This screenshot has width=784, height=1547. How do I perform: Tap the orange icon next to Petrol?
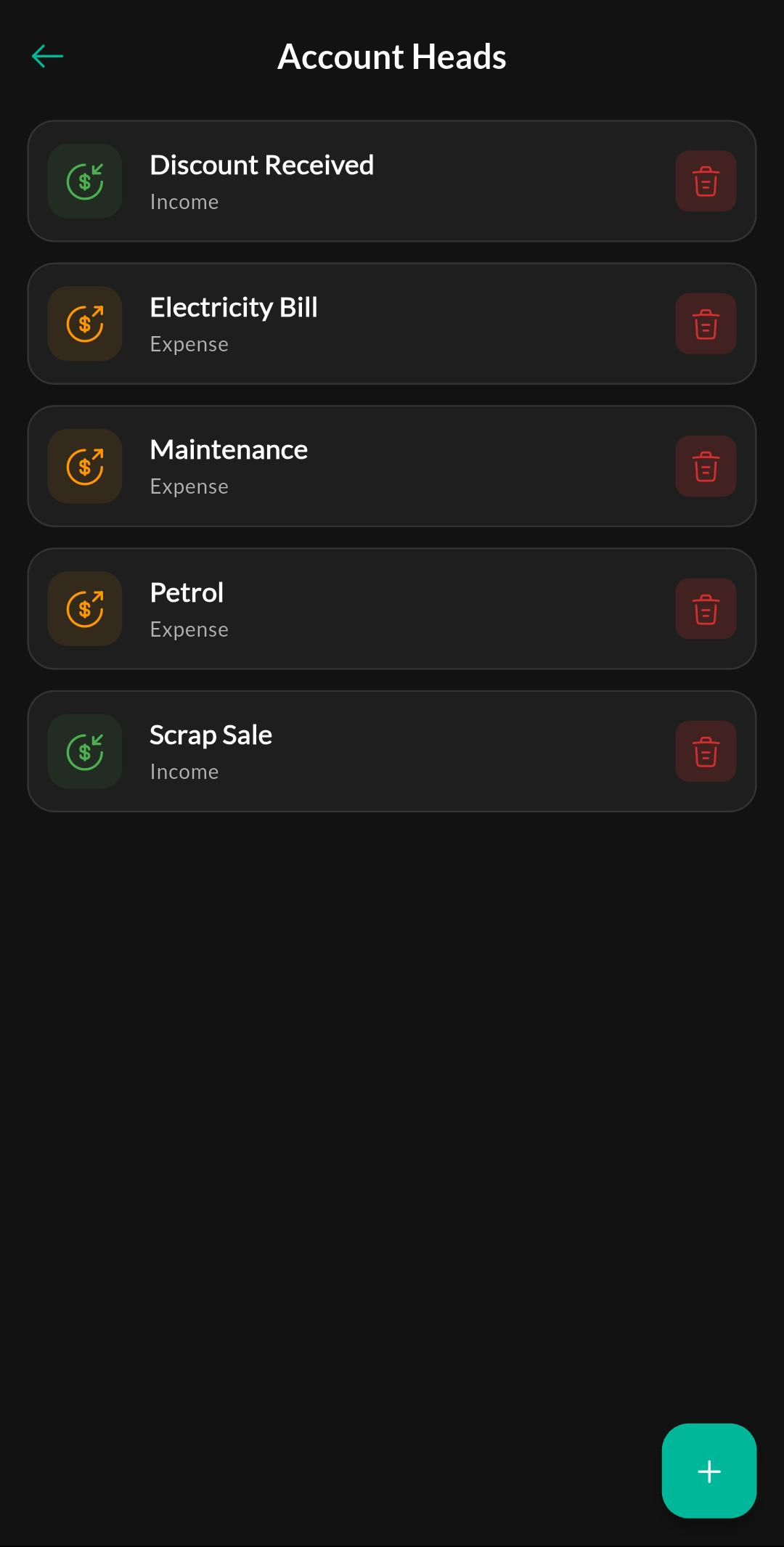[x=85, y=609]
